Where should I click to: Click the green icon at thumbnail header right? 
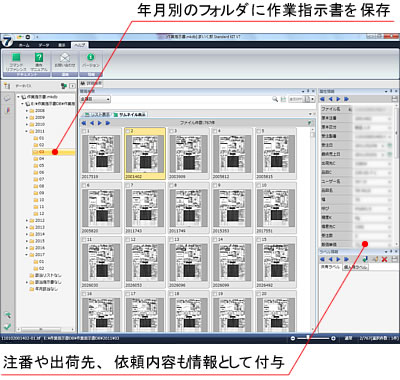(x=310, y=123)
